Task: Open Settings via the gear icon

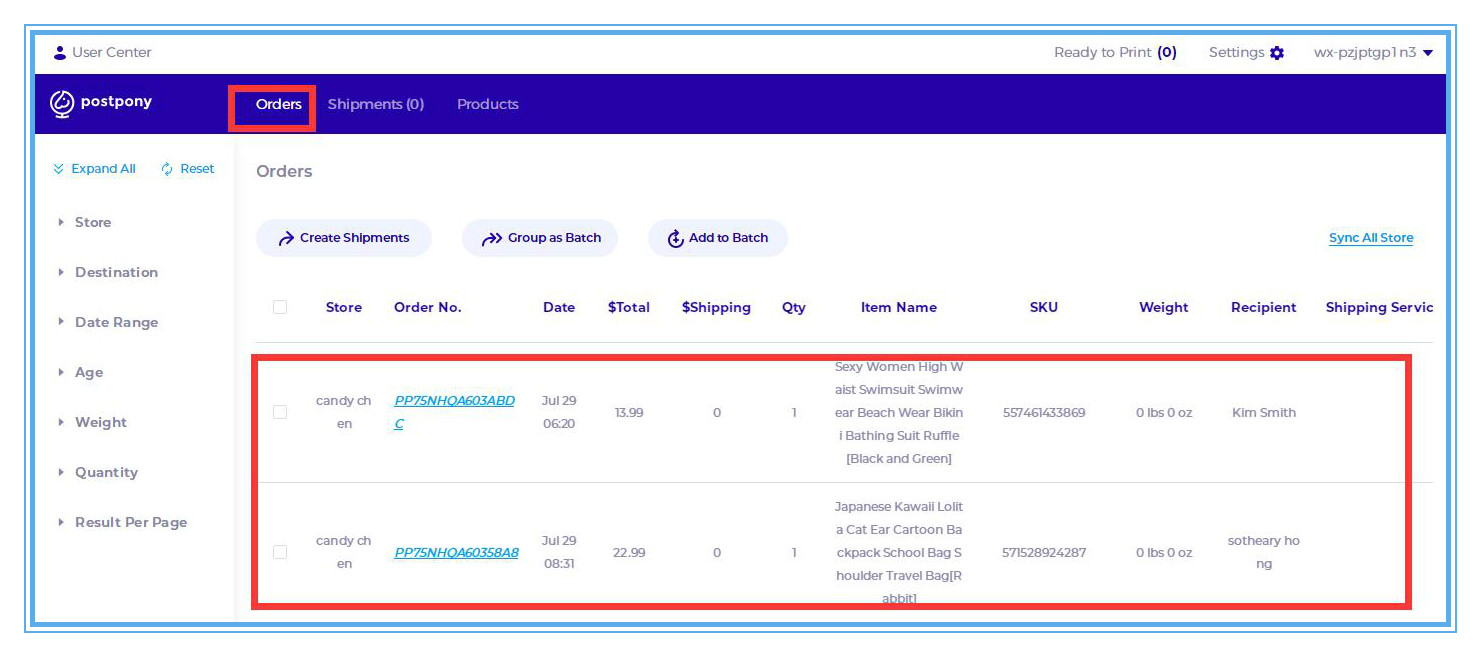Action: click(1276, 52)
